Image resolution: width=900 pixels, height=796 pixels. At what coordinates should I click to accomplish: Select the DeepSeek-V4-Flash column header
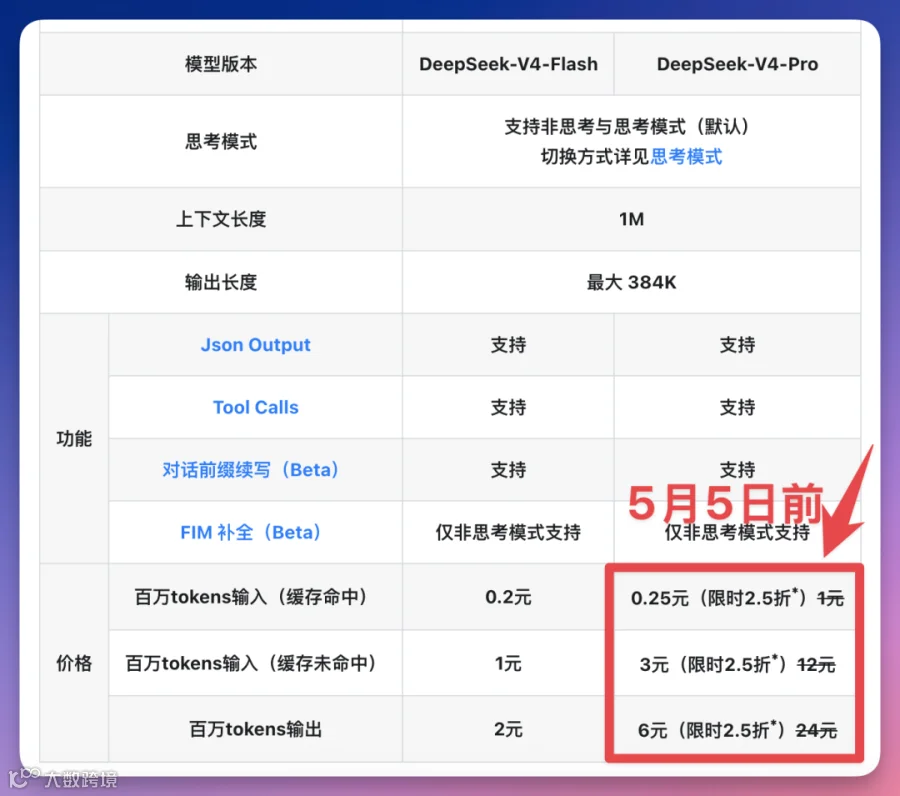click(x=508, y=64)
